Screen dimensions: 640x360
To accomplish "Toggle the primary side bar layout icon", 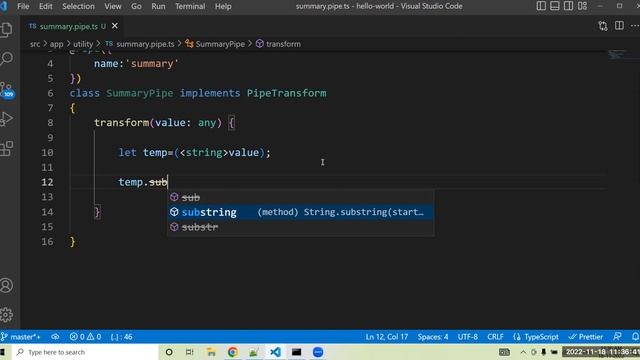I will pos(541,6).
